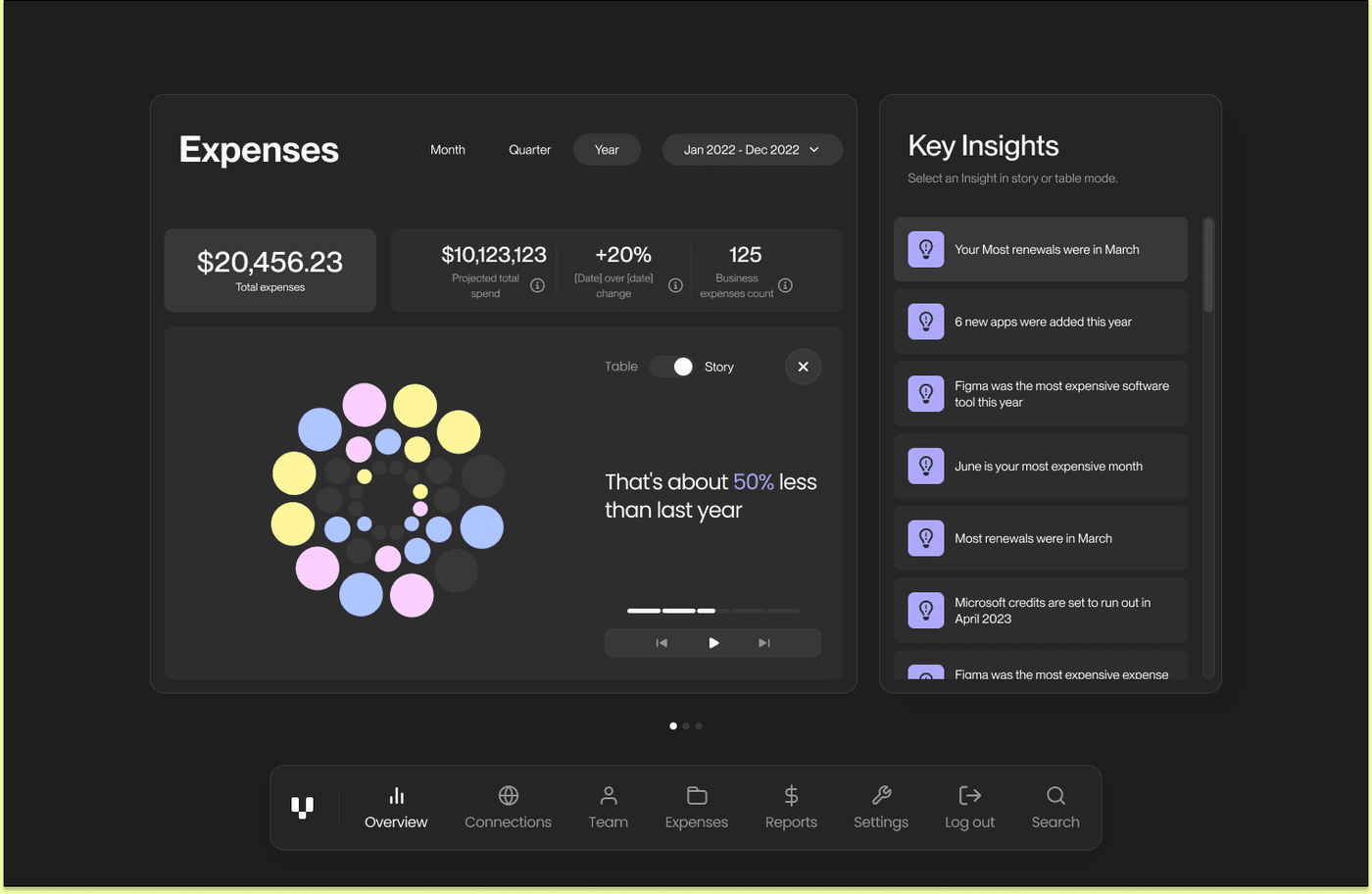The width and height of the screenshot is (1372, 894).
Task: Open Expenses folder in bottom navigation
Action: coord(697,808)
